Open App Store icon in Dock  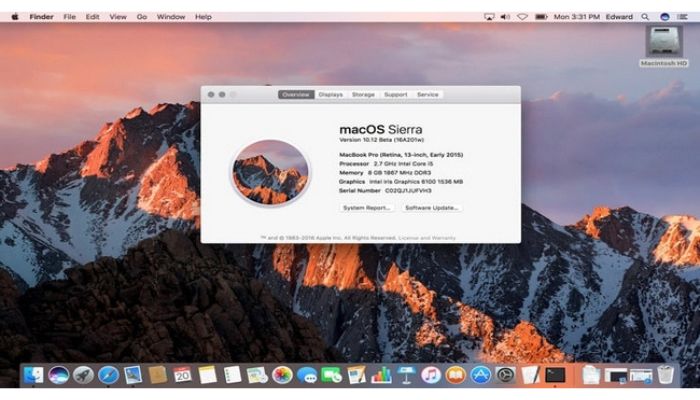[480, 375]
